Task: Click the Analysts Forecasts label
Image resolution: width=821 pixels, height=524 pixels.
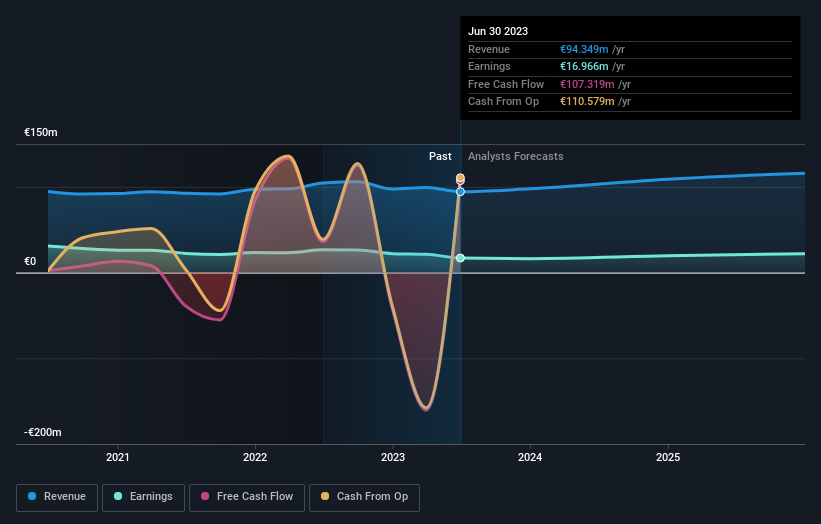Action: [x=516, y=157]
